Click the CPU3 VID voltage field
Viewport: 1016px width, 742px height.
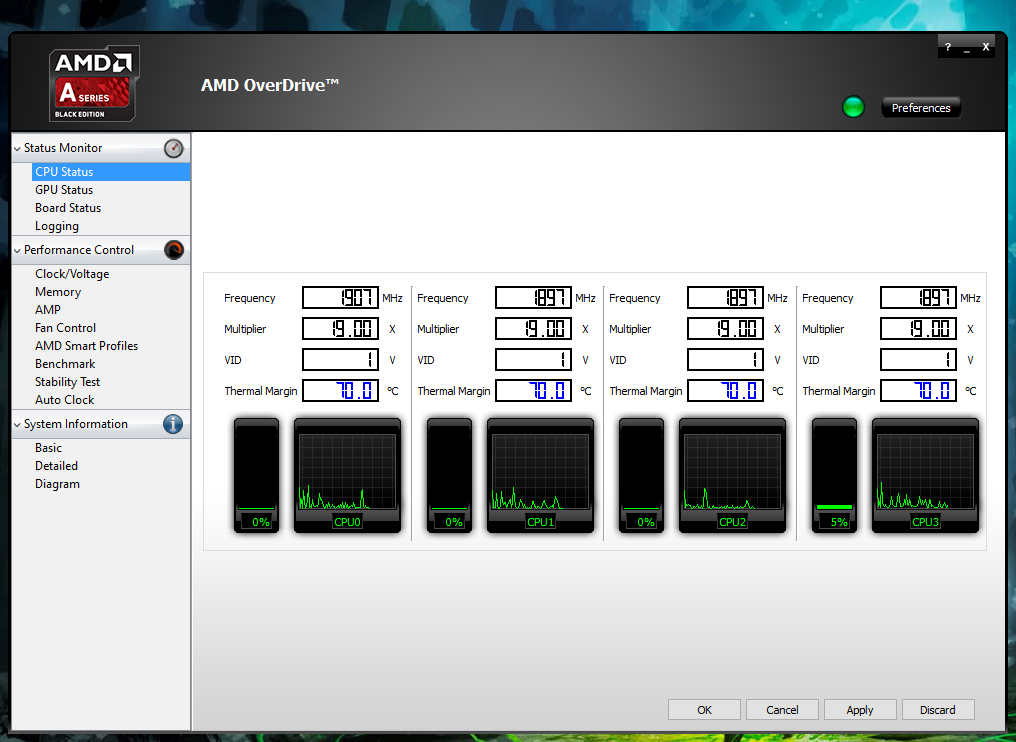(x=918, y=360)
